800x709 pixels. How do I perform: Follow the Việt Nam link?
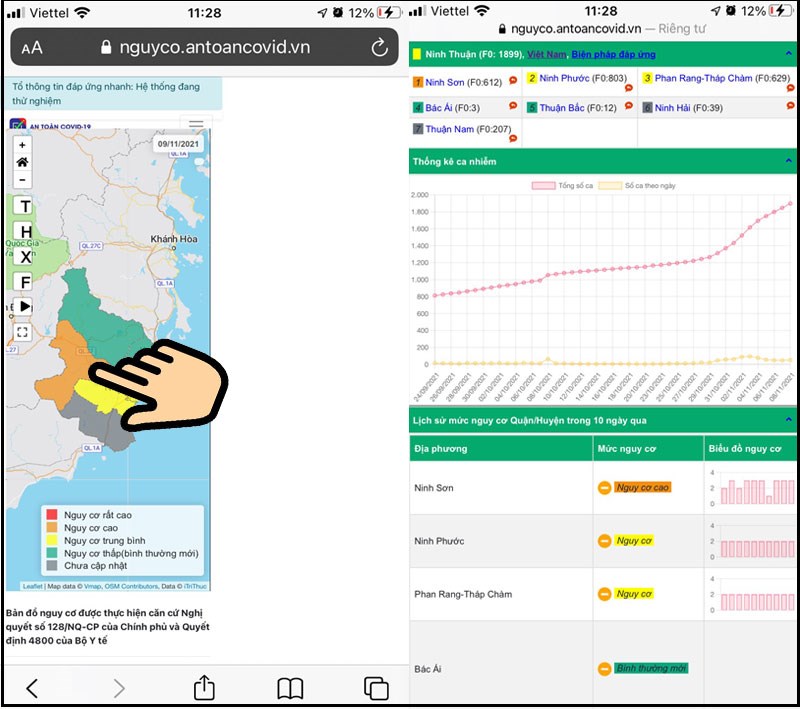[x=546, y=54]
